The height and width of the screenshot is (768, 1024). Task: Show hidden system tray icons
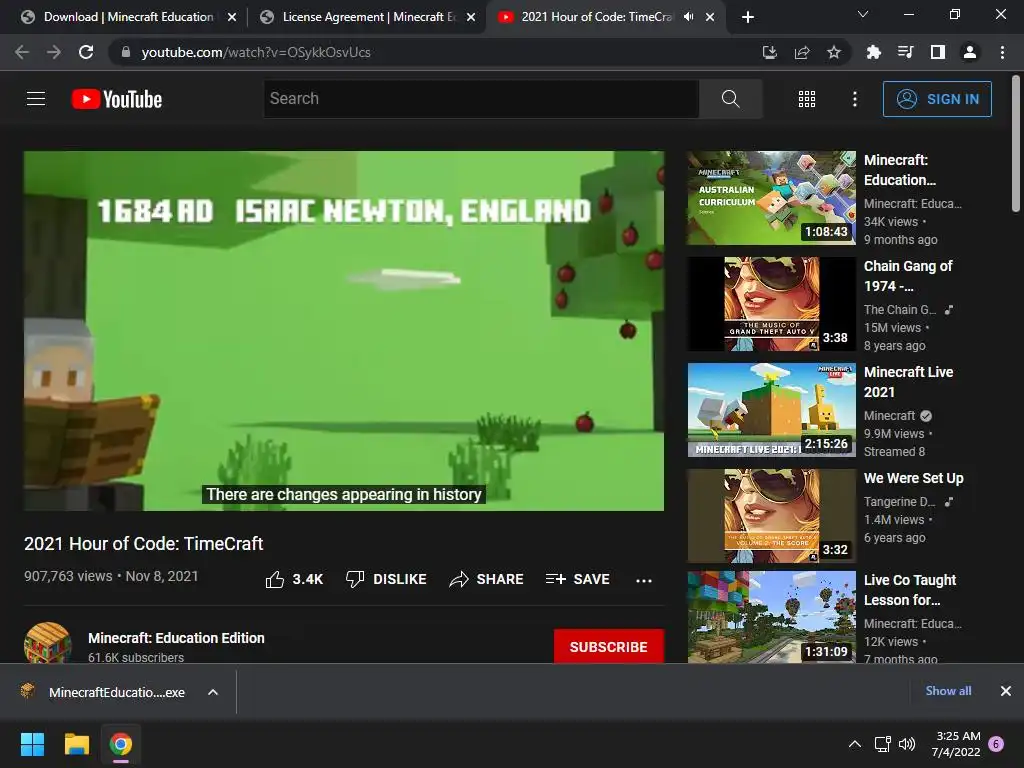point(854,744)
